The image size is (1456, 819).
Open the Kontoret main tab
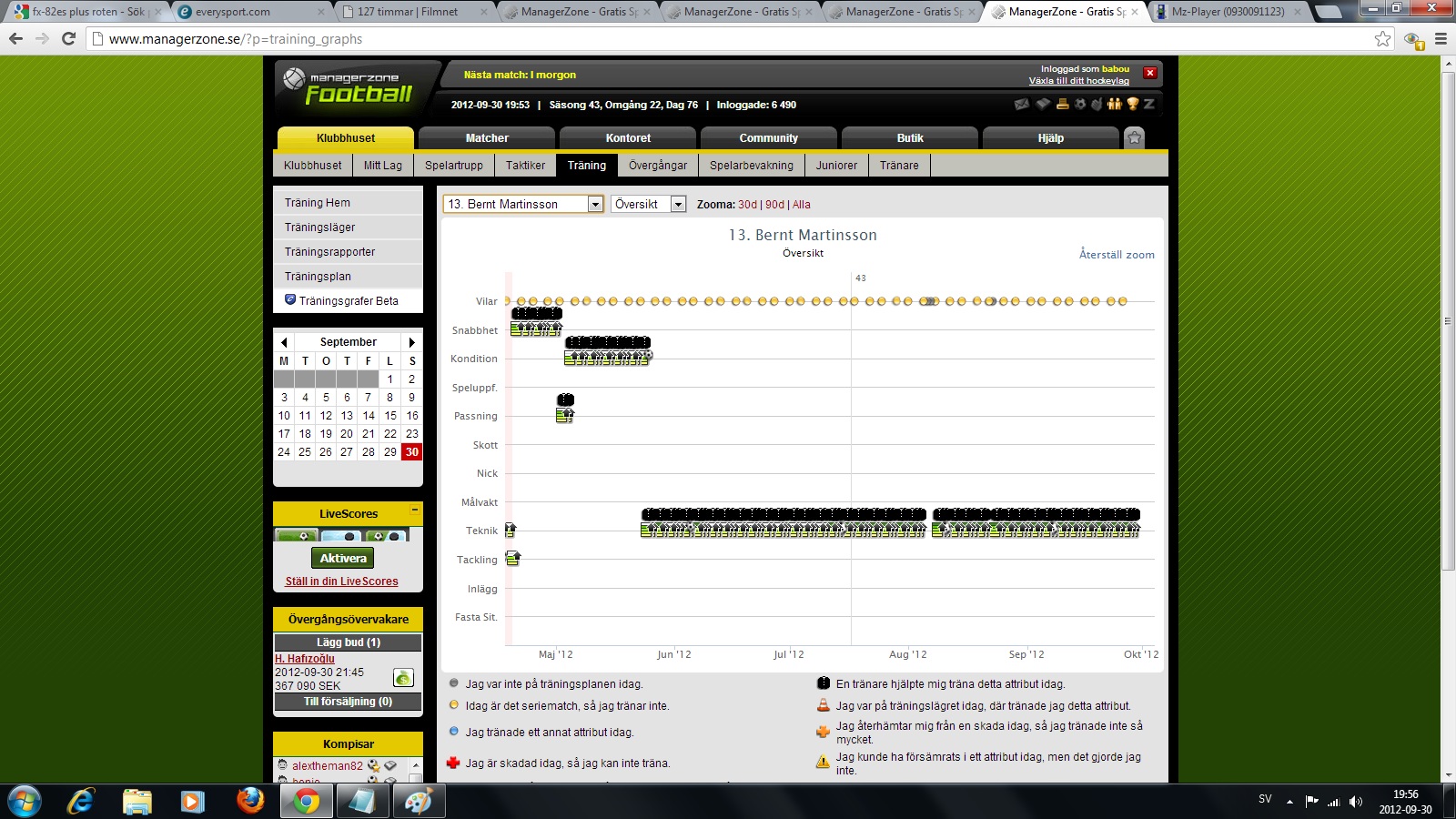point(628,138)
